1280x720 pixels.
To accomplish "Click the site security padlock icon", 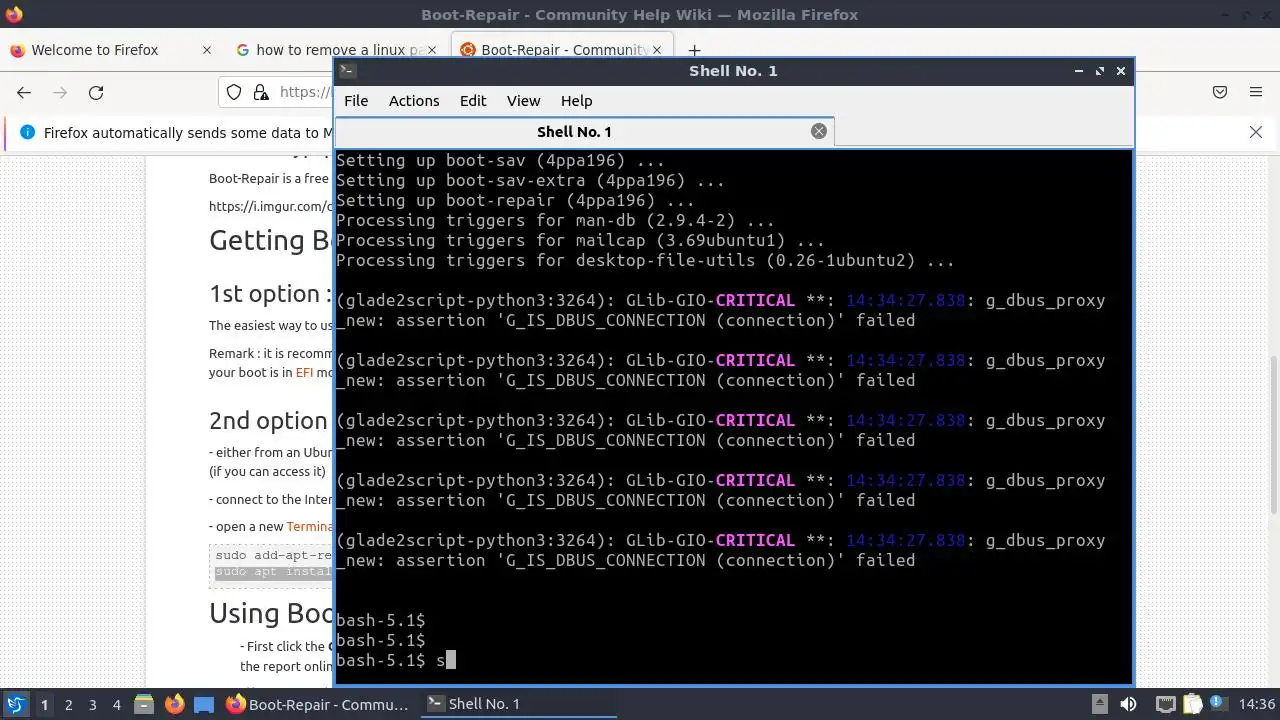I will tap(260, 92).
